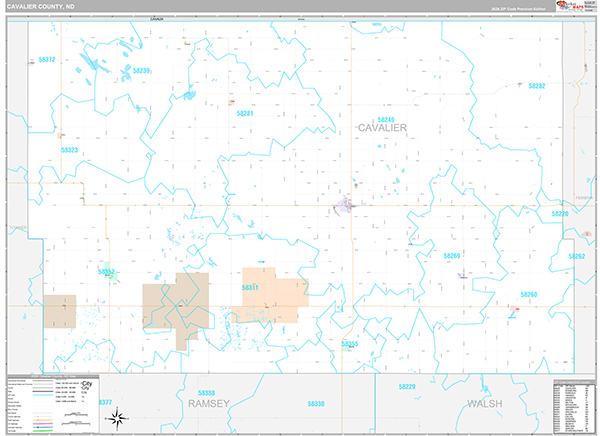
Task: Click the RAMSEY county name
Action: [x=209, y=403]
